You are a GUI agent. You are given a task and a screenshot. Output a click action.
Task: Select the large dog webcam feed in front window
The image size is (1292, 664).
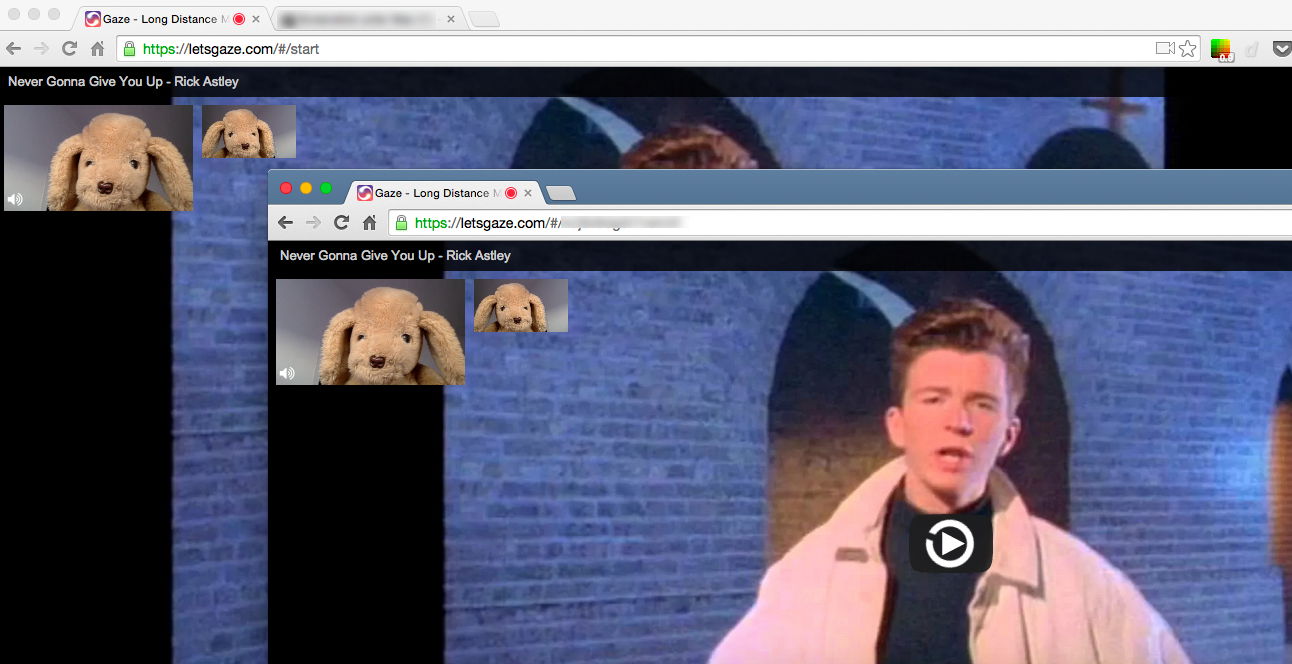point(370,332)
